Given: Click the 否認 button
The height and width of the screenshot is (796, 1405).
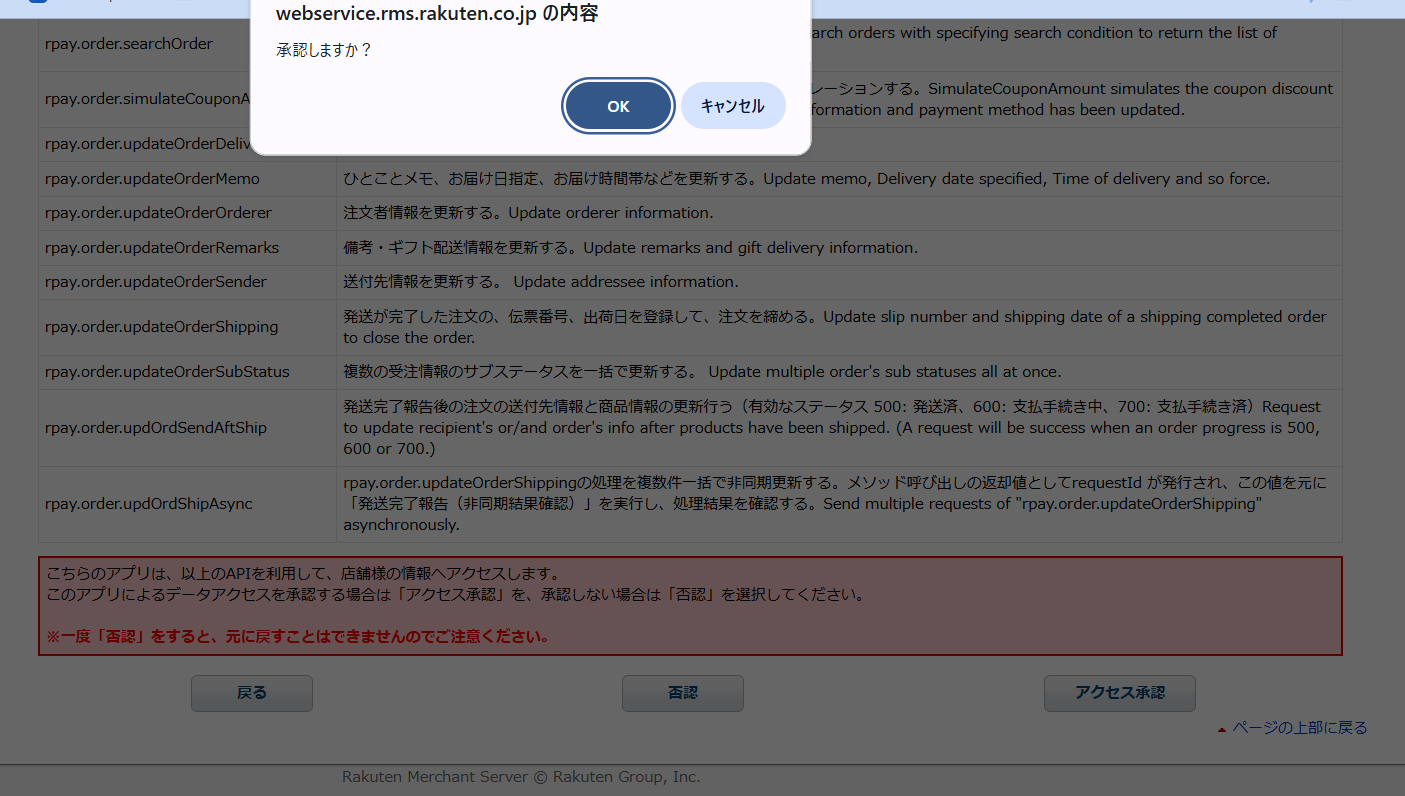Looking at the screenshot, I should 683,693.
